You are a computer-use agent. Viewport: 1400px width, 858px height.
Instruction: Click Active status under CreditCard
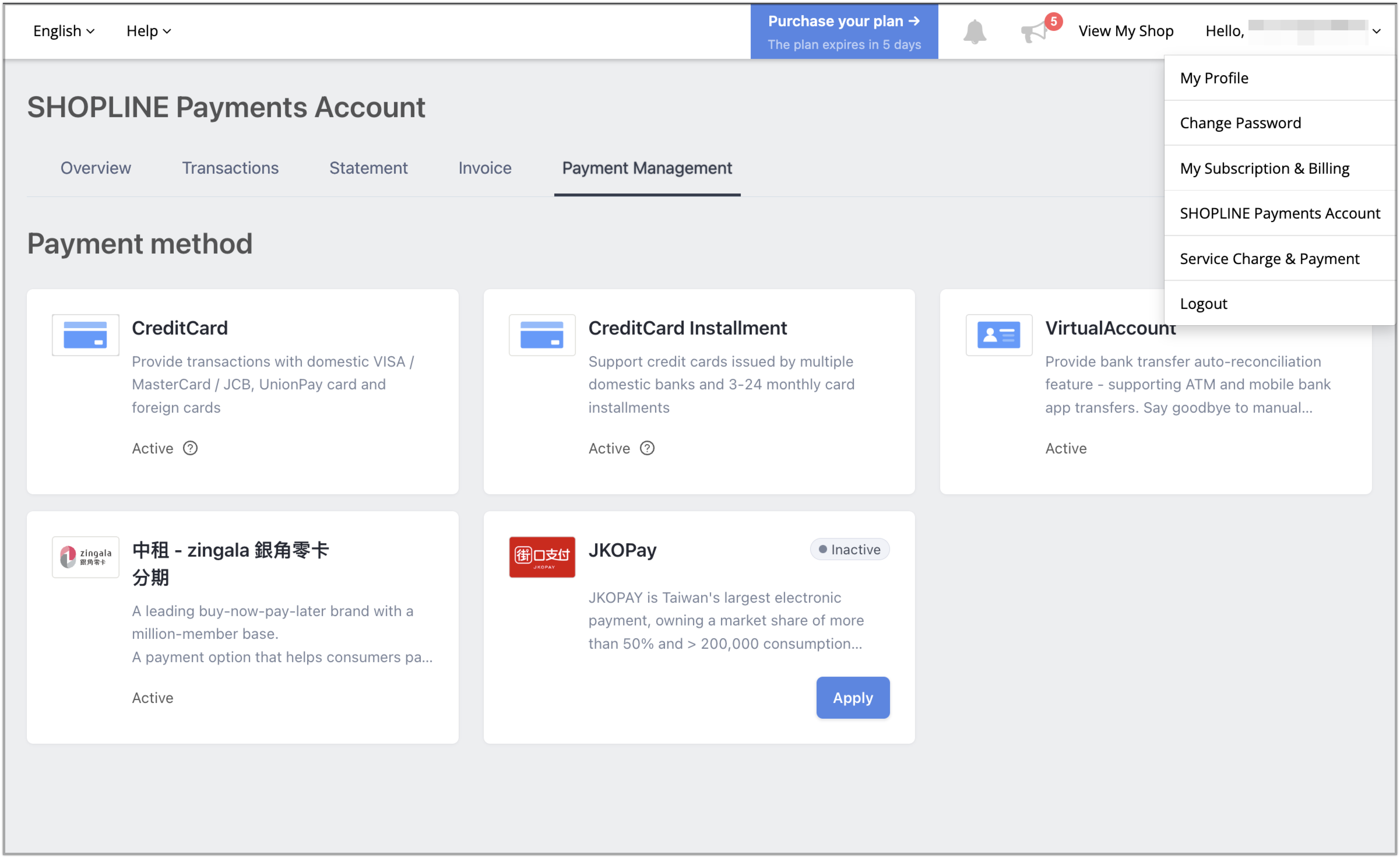pyautogui.click(x=152, y=448)
